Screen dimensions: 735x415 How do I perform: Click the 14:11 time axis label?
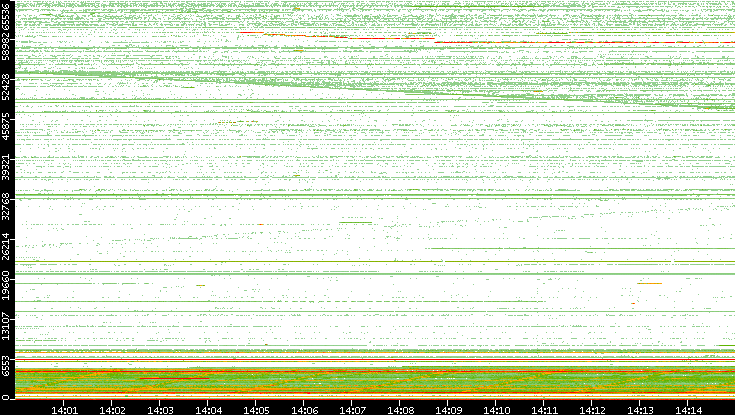pos(544,410)
